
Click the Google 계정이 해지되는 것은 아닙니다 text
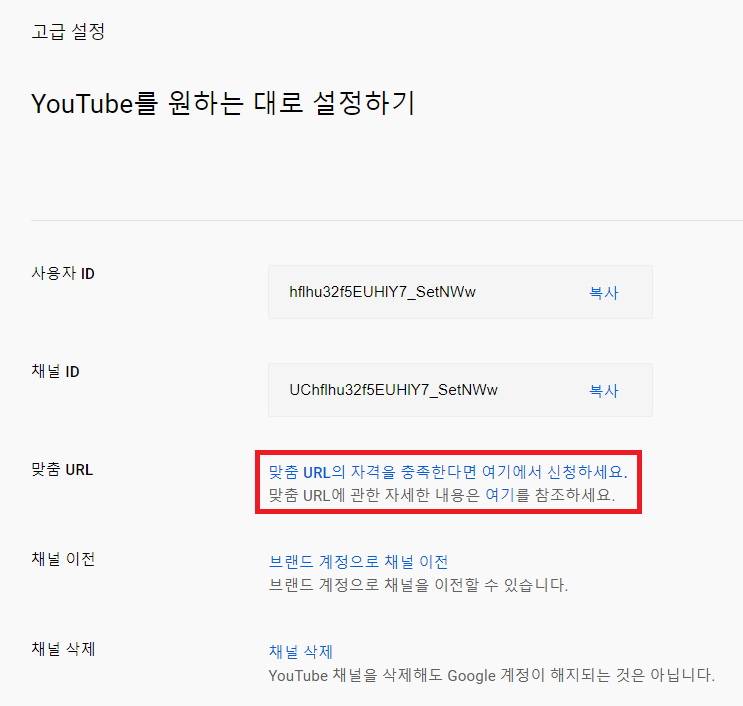[x=581, y=675]
